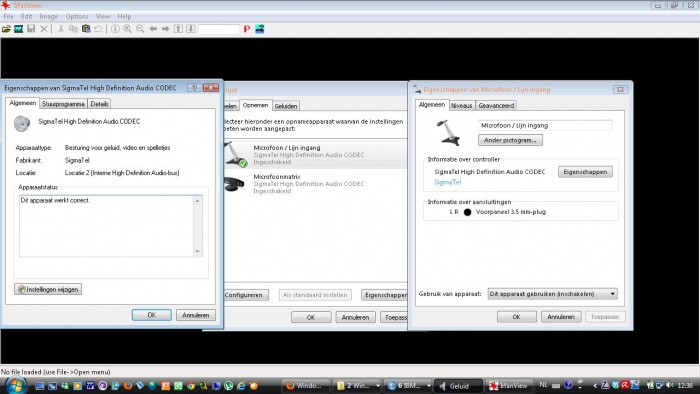The image size is (700, 394).
Task: Click Annuleren in Microfoon properties dialog
Action: [x=561, y=316]
